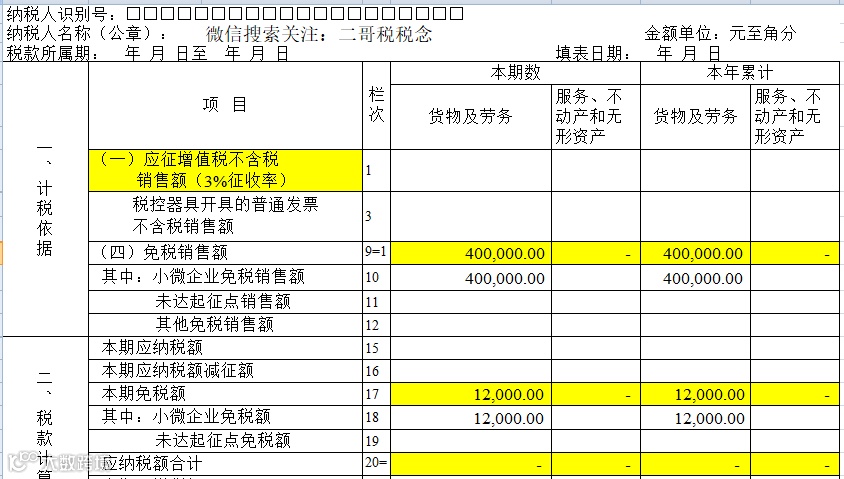Select the 二、税款计算 section cell
Screen dimensions: 844x479
[x=45, y=408]
